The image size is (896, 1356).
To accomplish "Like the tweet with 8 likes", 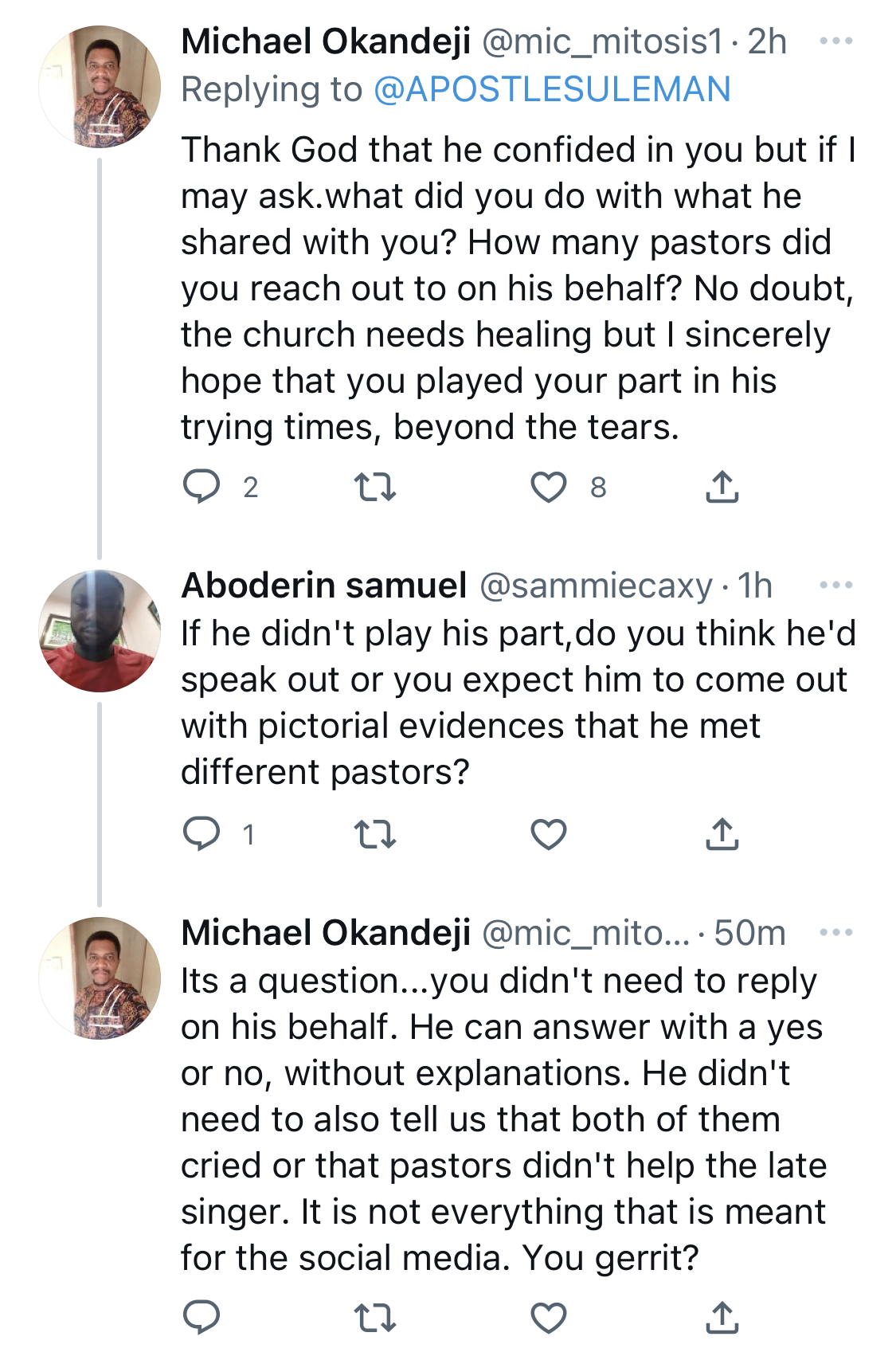I will pos(549,487).
